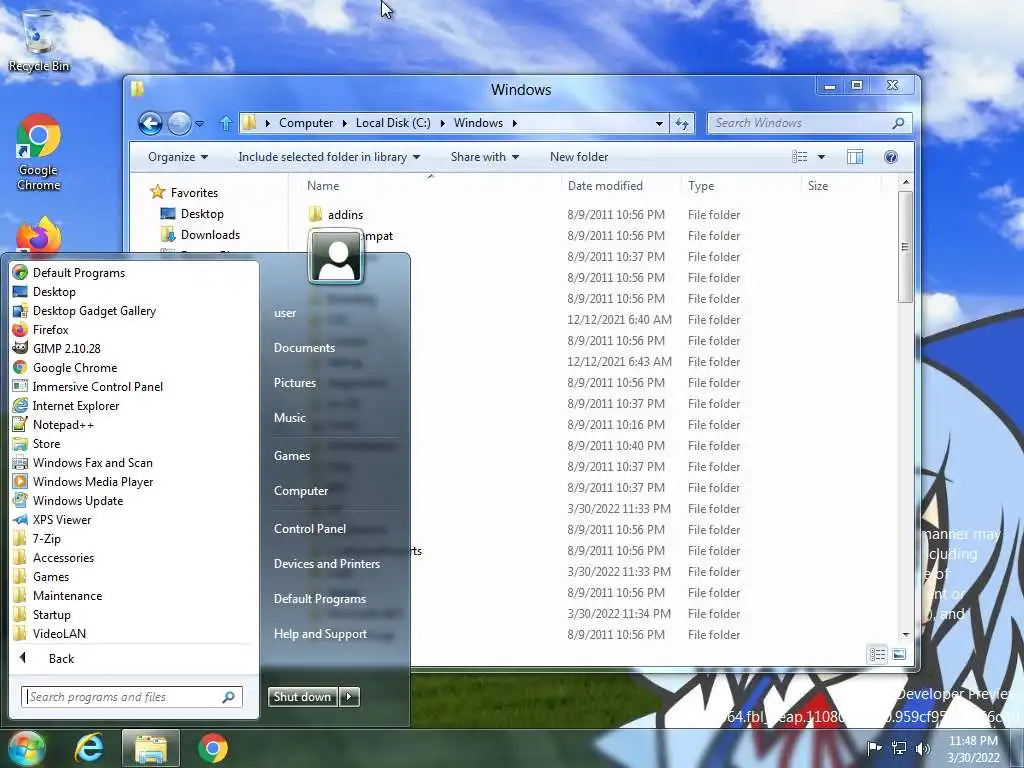Expand the VideoLAN folder
The height and width of the screenshot is (768, 1024).
tap(50, 633)
